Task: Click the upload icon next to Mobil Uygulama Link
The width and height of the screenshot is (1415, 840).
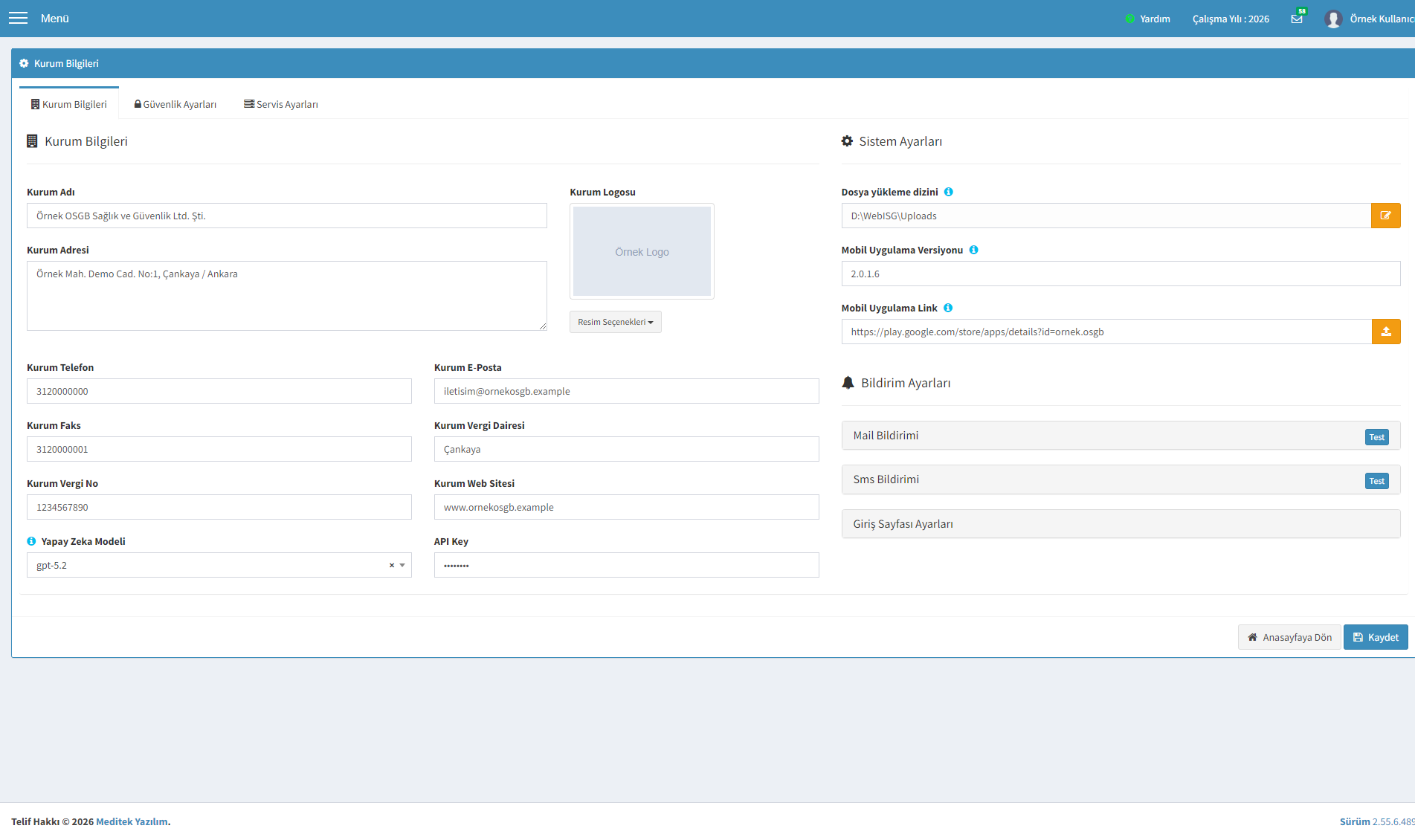Action: pos(1386,332)
